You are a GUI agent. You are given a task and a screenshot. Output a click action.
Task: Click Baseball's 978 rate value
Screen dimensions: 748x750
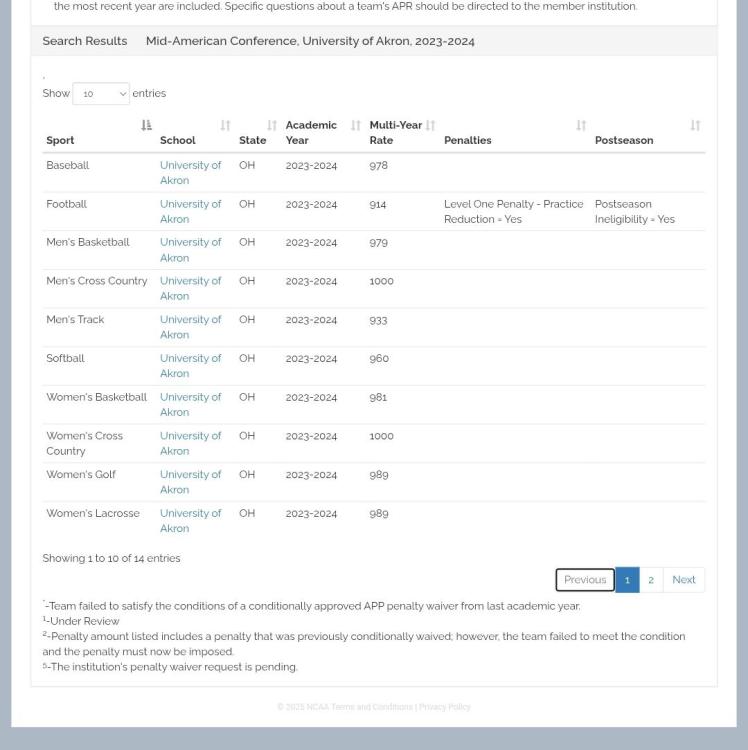click(378, 165)
